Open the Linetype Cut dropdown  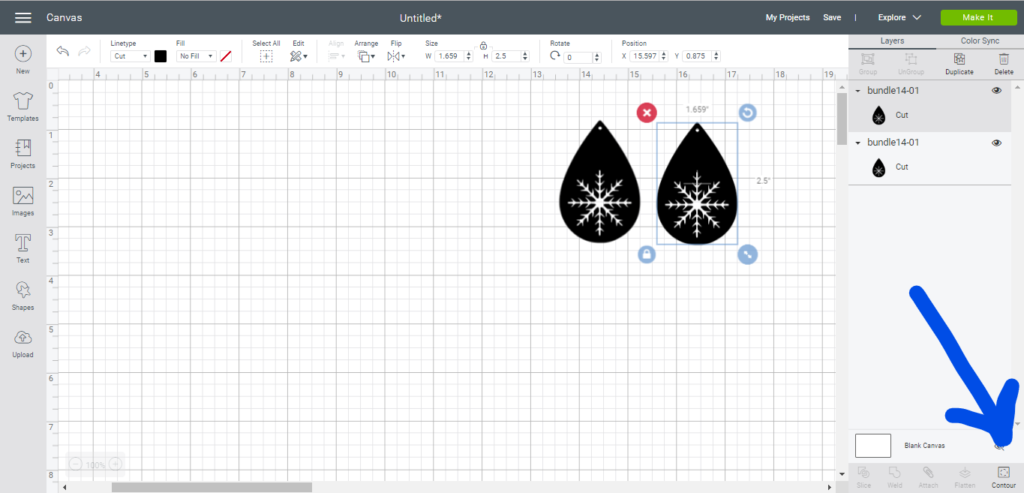(x=131, y=56)
